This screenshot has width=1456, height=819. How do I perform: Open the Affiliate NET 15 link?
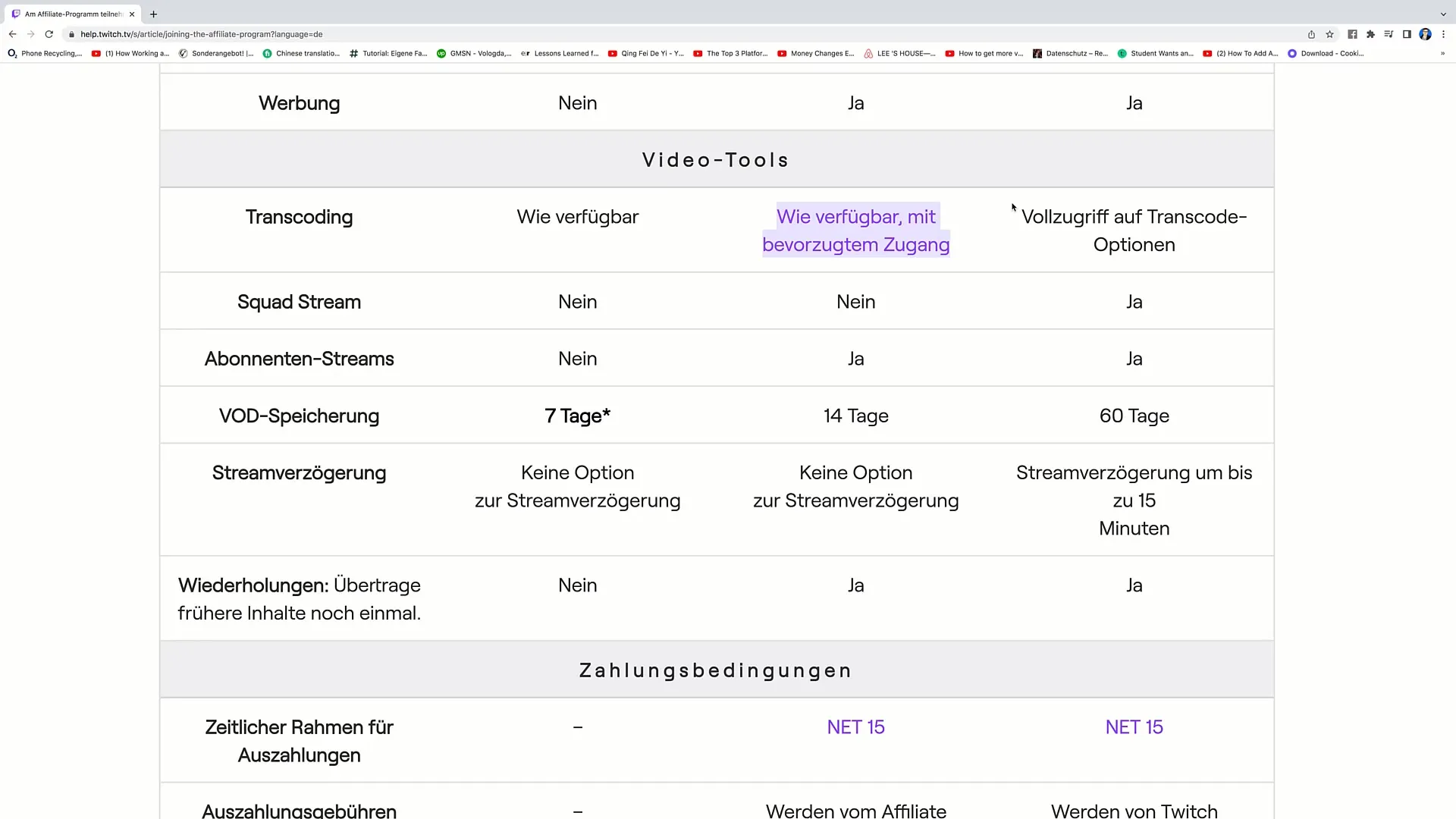tap(855, 727)
